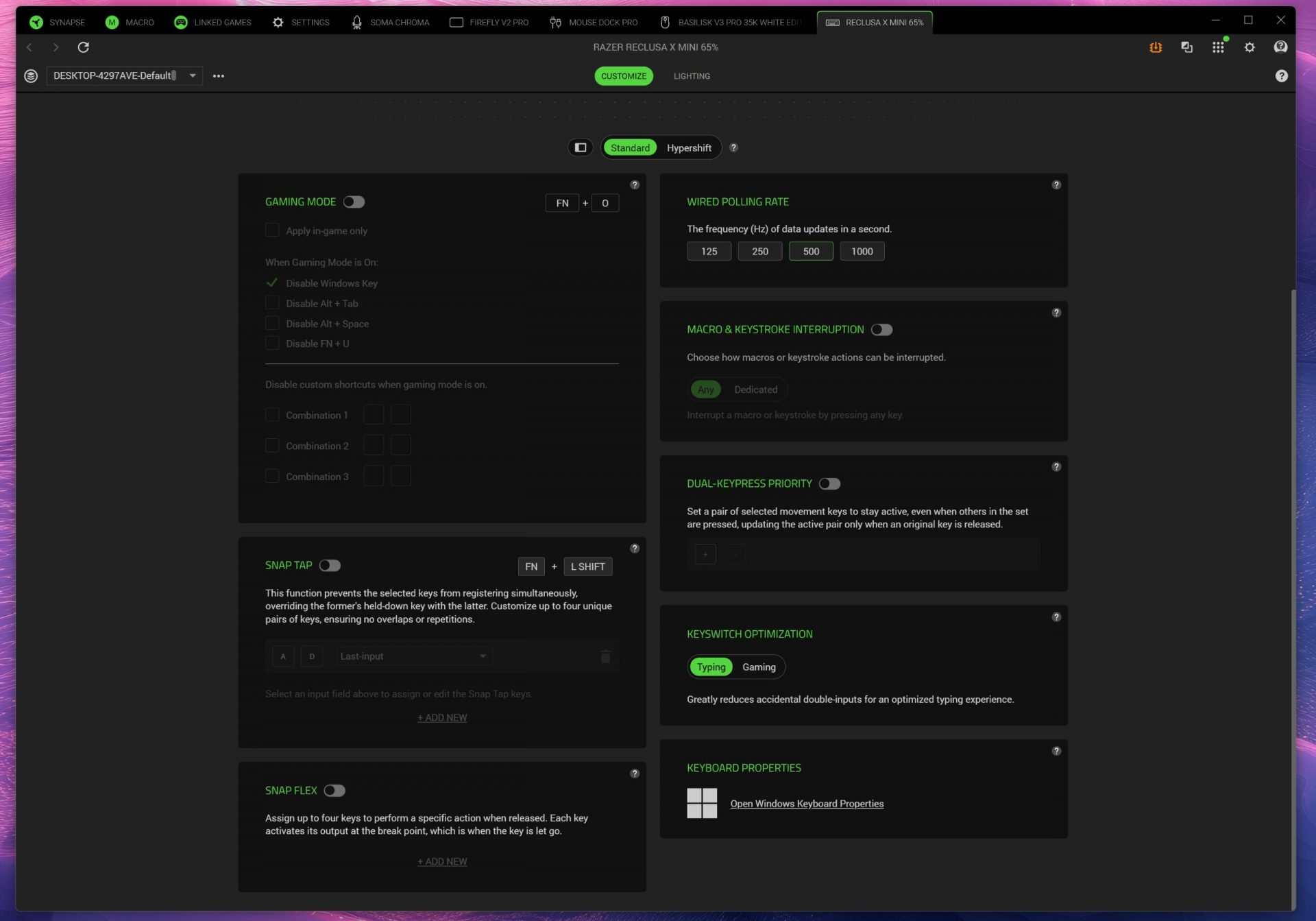This screenshot has height=921, width=1316.
Task: Delete the Snap Tap key pair with the trash icon
Action: pyautogui.click(x=605, y=656)
